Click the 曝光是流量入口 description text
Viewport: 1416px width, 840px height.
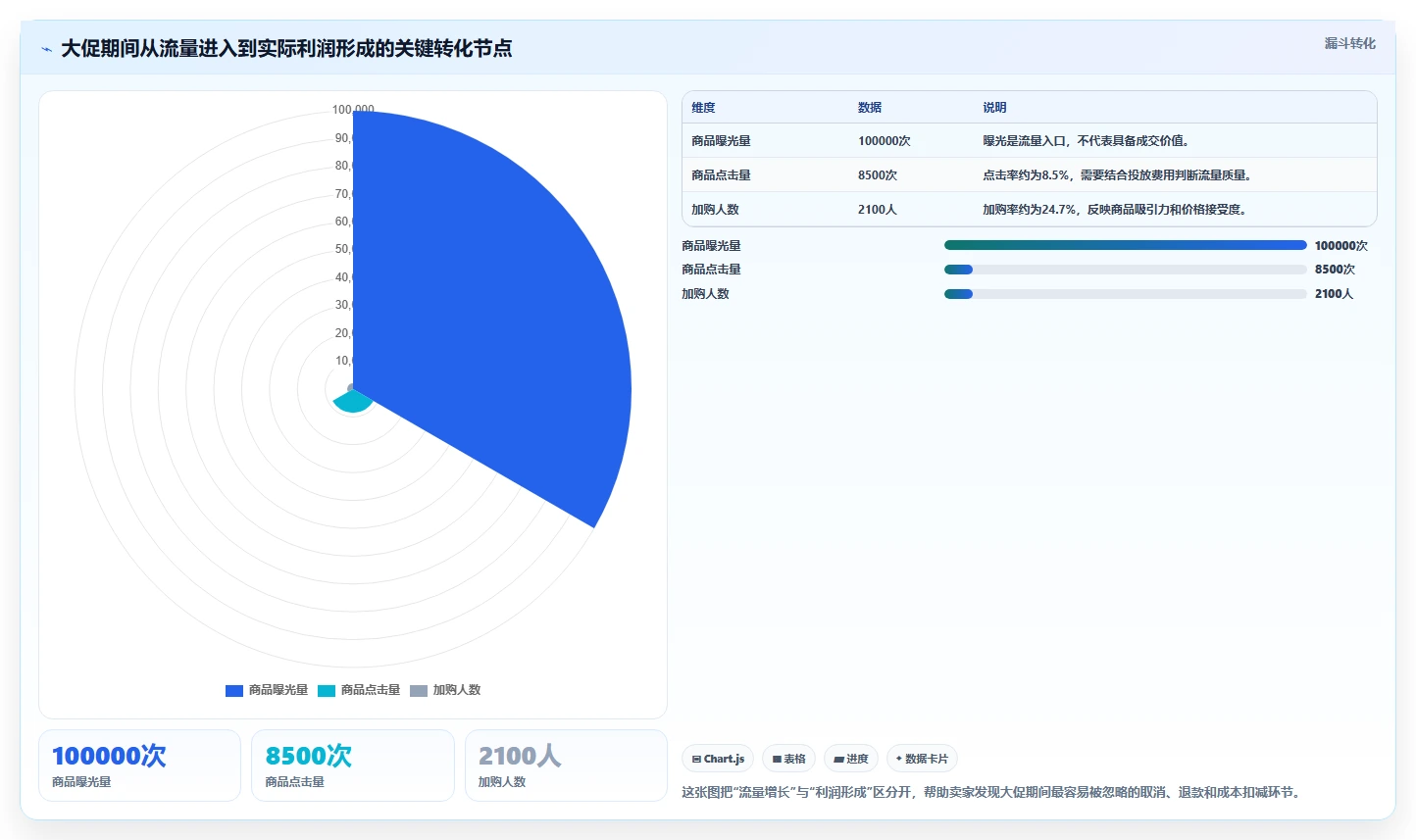[x=1087, y=141]
